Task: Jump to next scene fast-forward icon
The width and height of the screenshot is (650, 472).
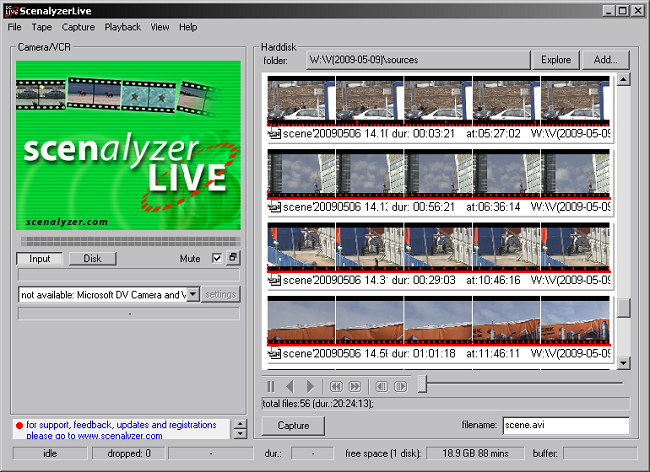Action: tap(355, 387)
